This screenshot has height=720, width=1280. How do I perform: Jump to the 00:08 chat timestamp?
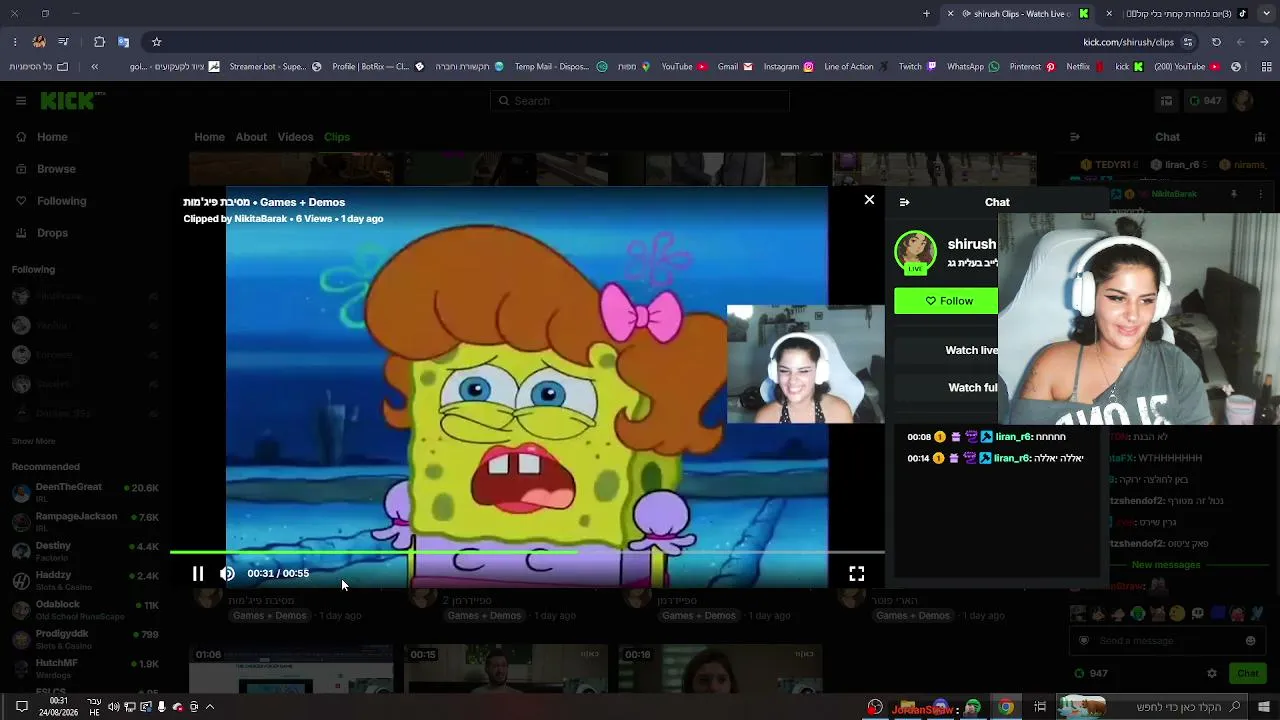pos(919,437)
